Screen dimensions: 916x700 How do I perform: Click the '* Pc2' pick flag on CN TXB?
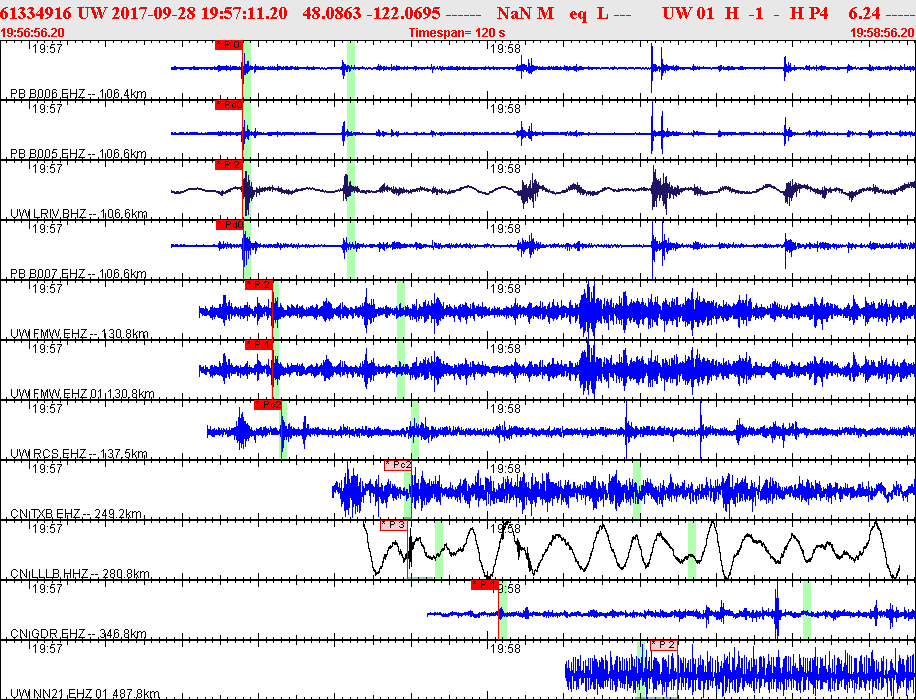398,465
